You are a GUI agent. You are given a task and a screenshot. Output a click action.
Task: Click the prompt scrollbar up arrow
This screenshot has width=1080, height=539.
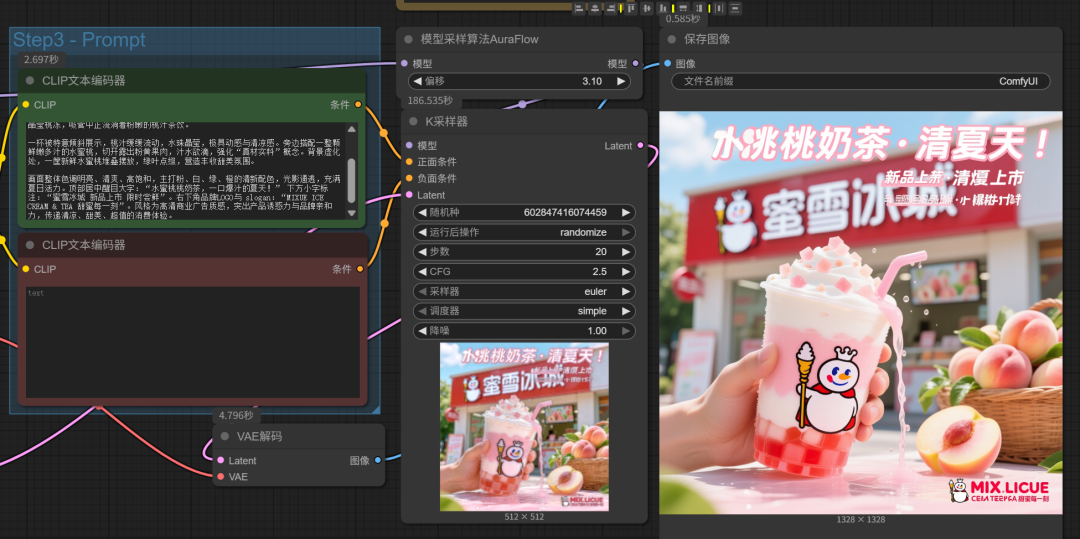pos(352,129)
